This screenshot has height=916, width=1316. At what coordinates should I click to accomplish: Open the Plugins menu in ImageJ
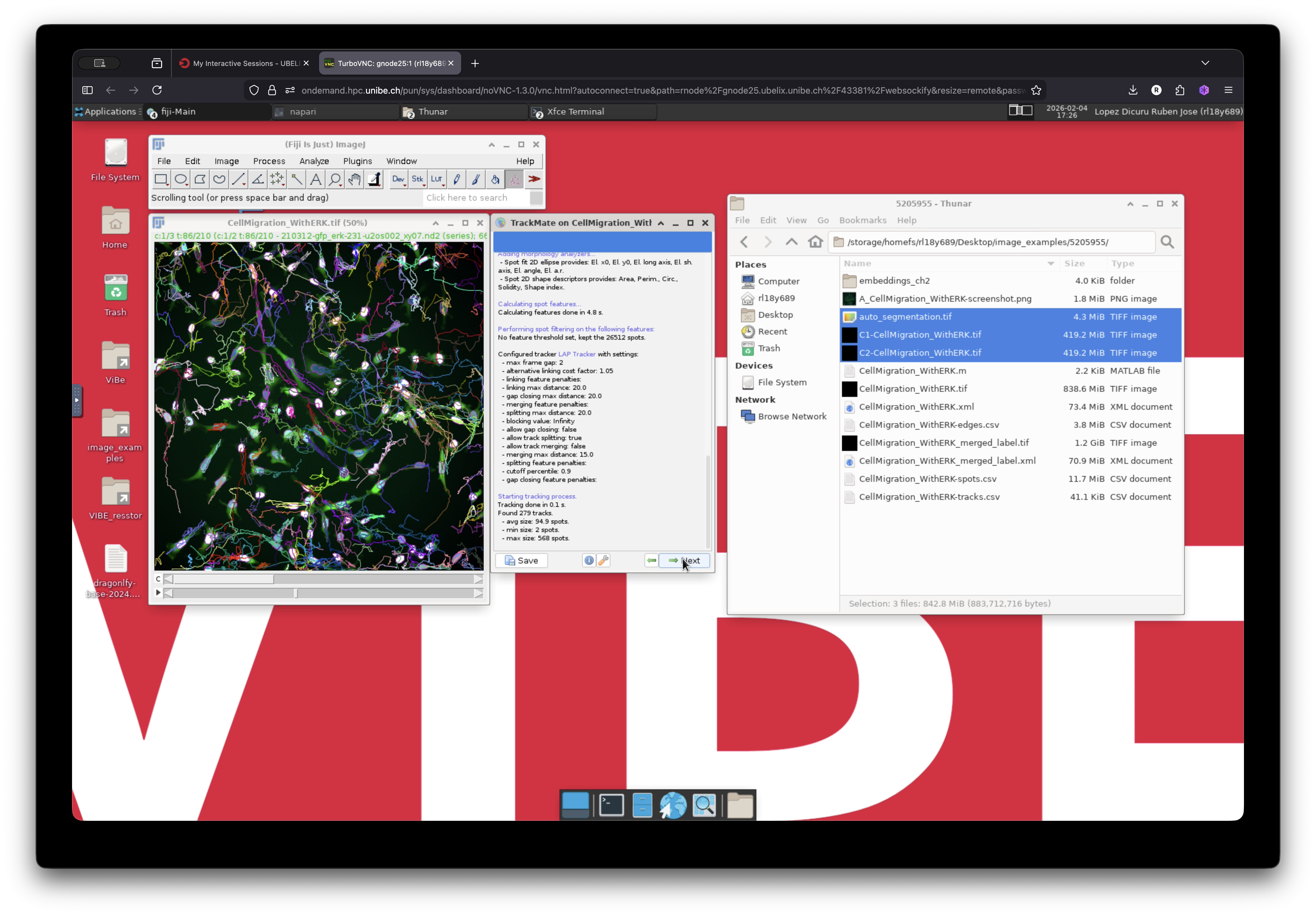tap(357, 161)
